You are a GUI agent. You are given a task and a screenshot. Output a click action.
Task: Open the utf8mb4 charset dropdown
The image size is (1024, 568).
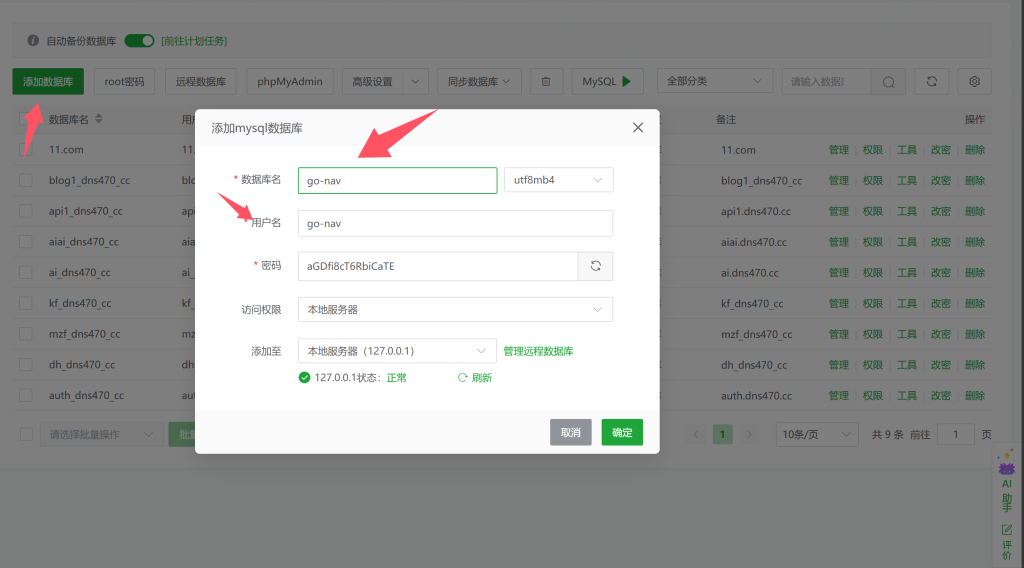[558, 180]
